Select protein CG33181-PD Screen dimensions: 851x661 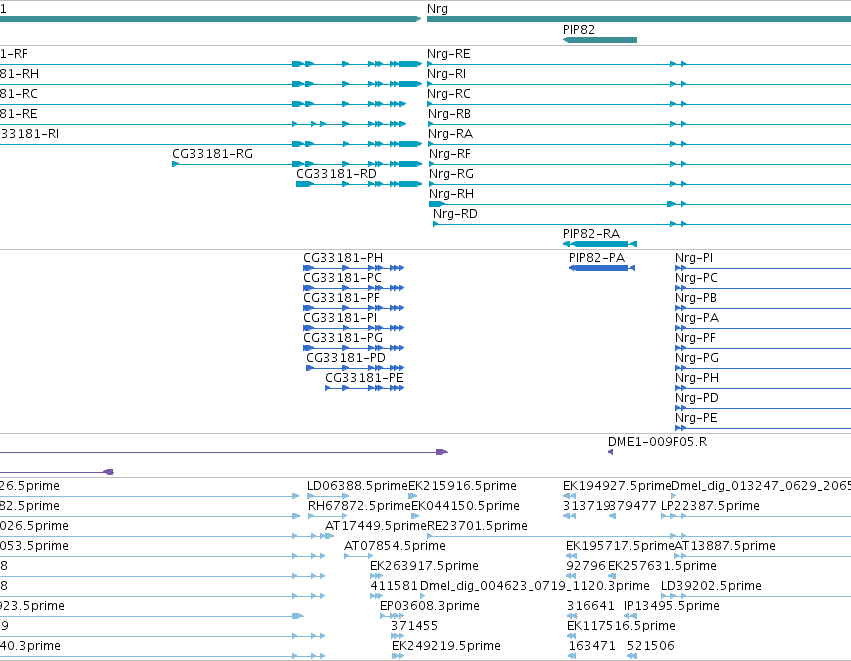(346, 358)
